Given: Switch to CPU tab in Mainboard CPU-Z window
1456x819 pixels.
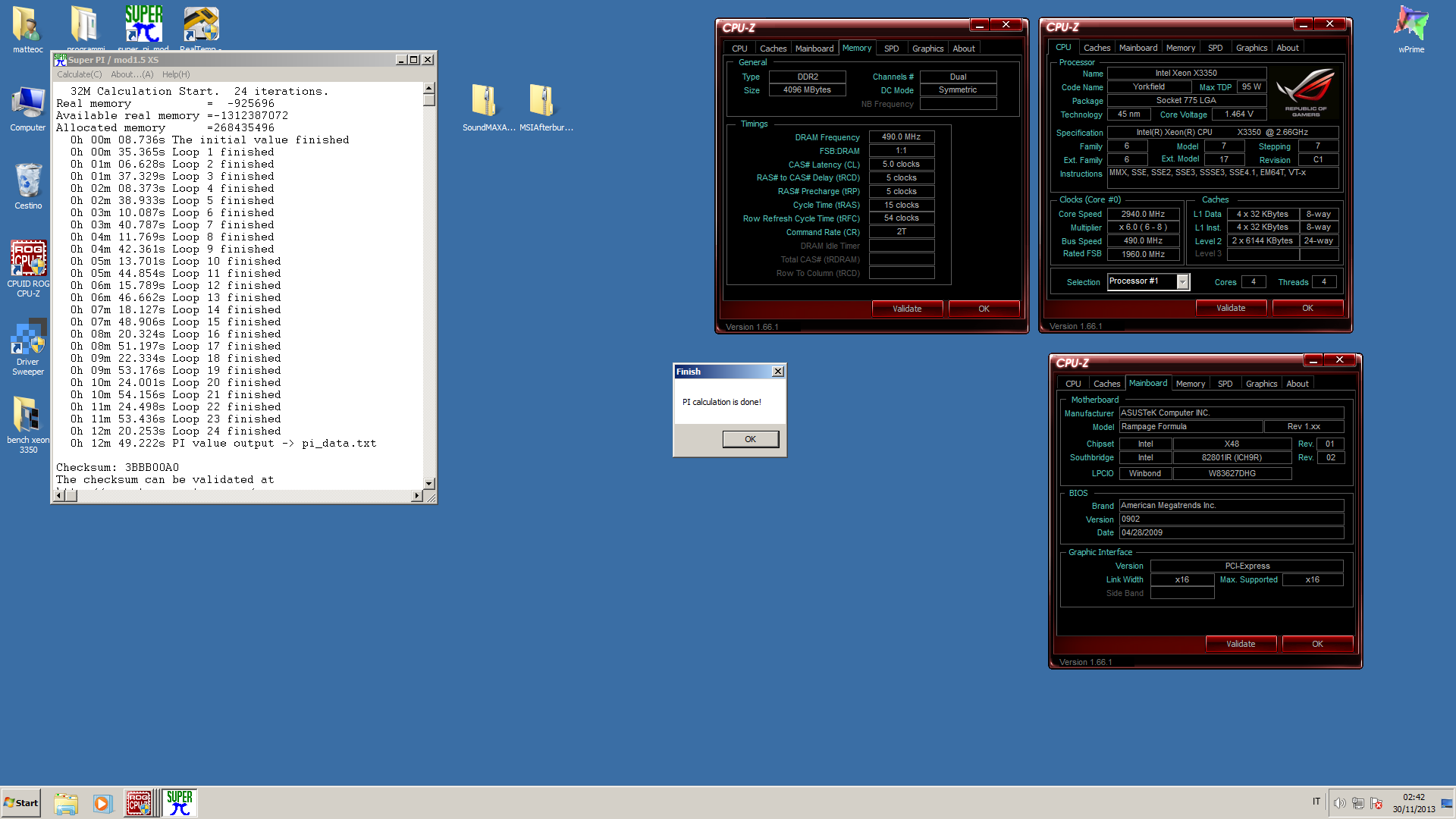Looking at the screenshot, I should (x=1073, y=384).
